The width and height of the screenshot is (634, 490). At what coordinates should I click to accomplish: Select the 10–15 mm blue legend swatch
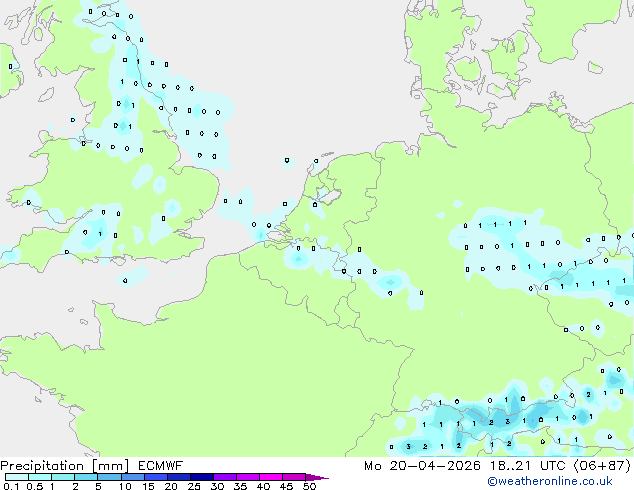[x=132, y=477]
